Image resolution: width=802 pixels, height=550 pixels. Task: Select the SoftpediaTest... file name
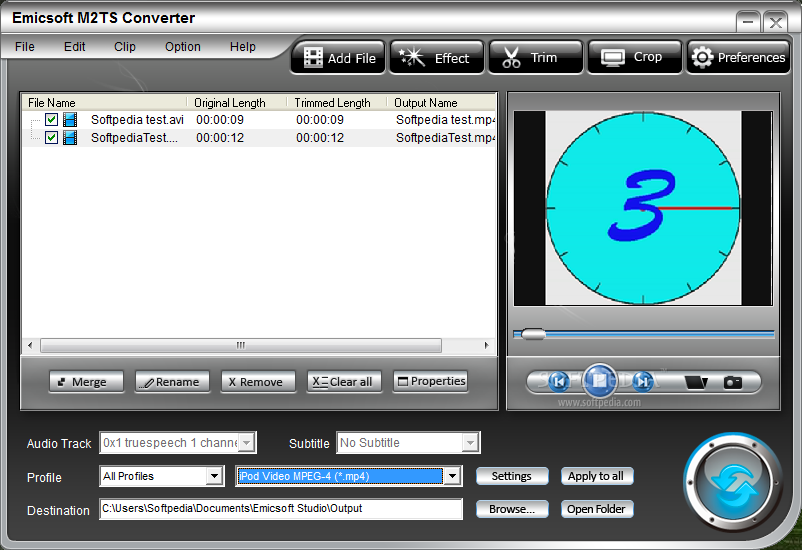pos(135,138)
